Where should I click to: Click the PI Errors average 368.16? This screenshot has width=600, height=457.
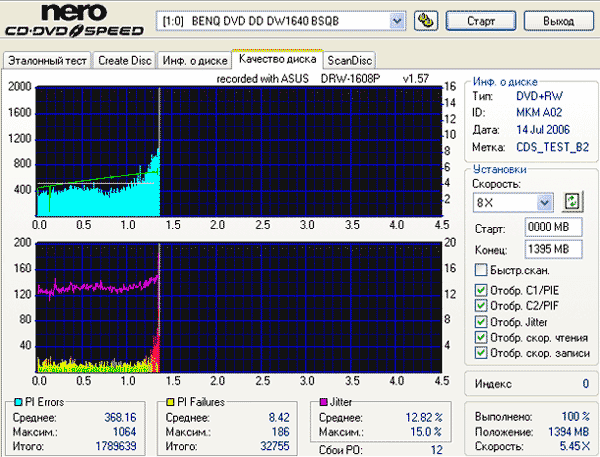pos(120,417)
